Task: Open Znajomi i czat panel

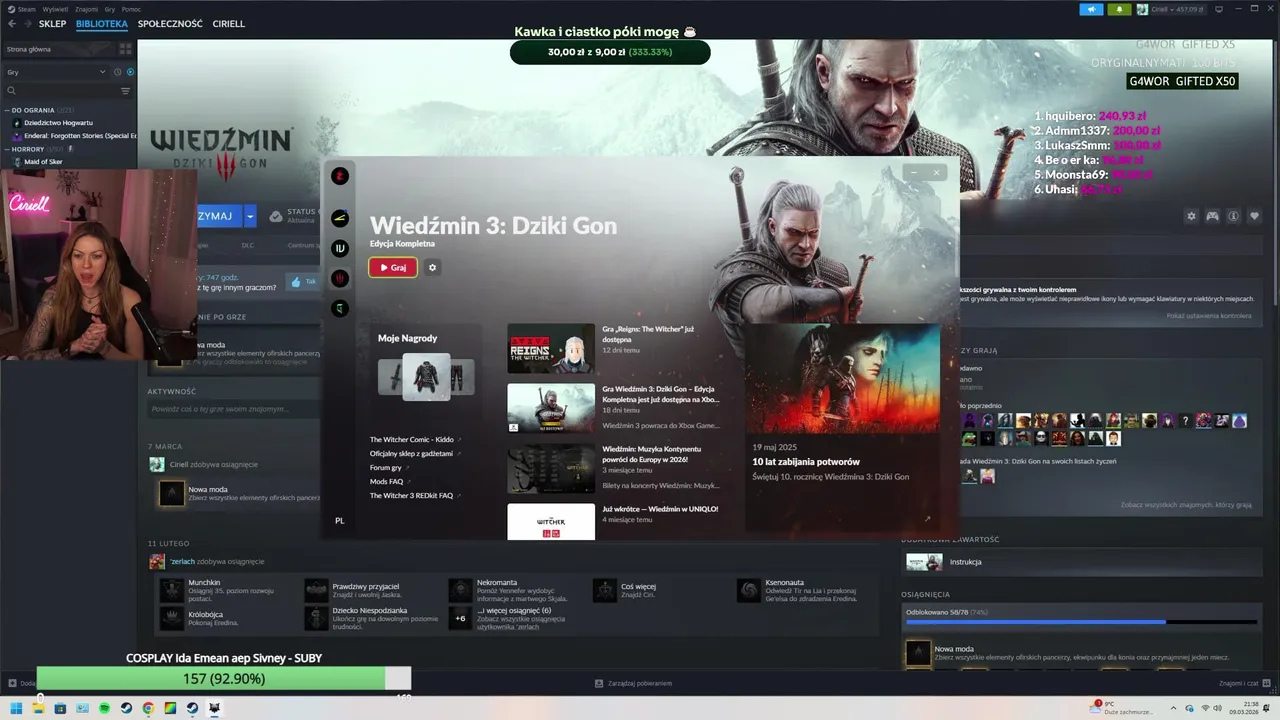Action: [1243, 683]
